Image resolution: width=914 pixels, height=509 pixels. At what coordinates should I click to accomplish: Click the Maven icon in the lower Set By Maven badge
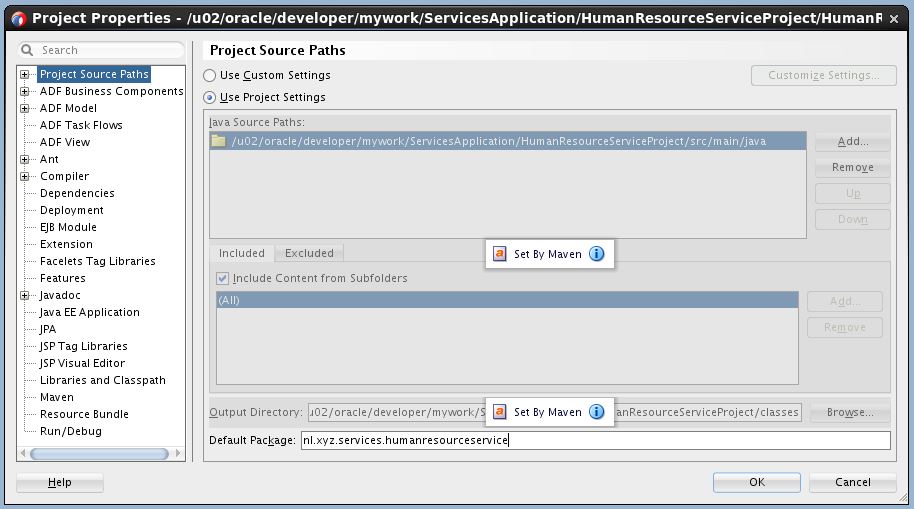tap(500, 412)
